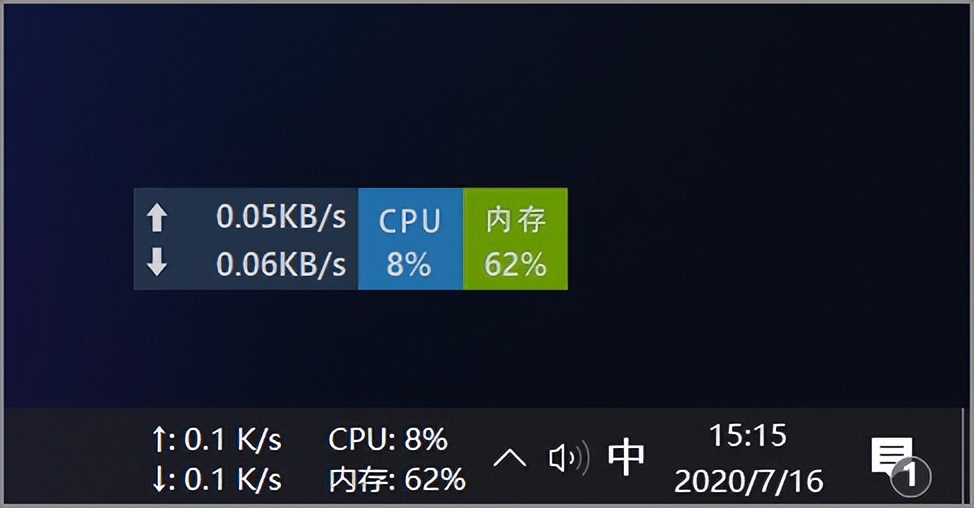Click the 8% value in the blue tile

click(409, 264)
